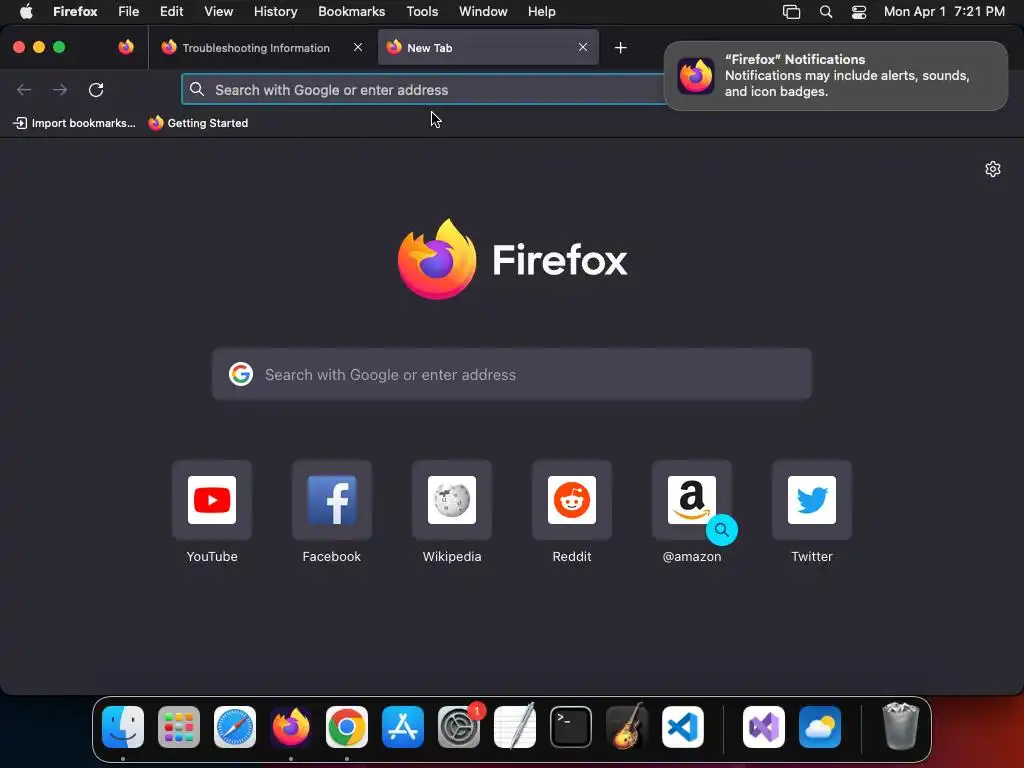
Task: Open the Bookmarks menu
Action: pyautogui.click(x=351, y=12)
